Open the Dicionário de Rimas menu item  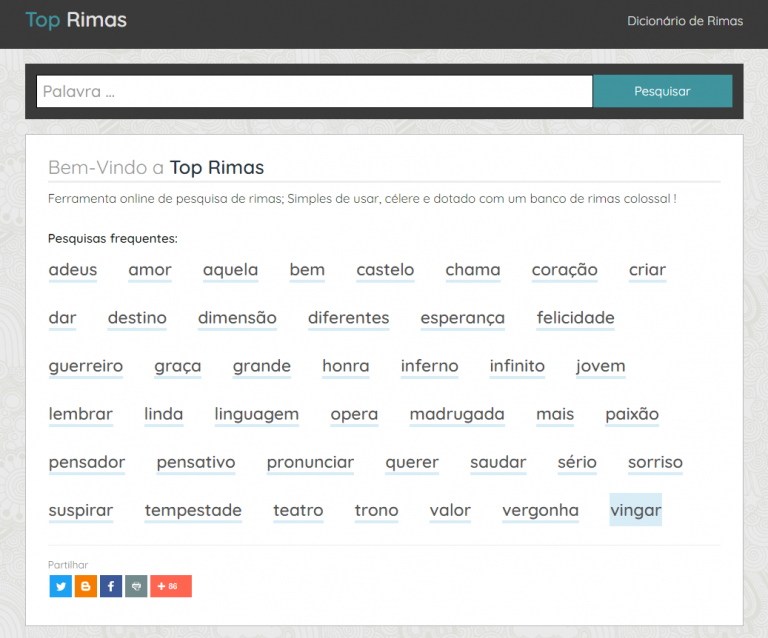tap(684, 21)
